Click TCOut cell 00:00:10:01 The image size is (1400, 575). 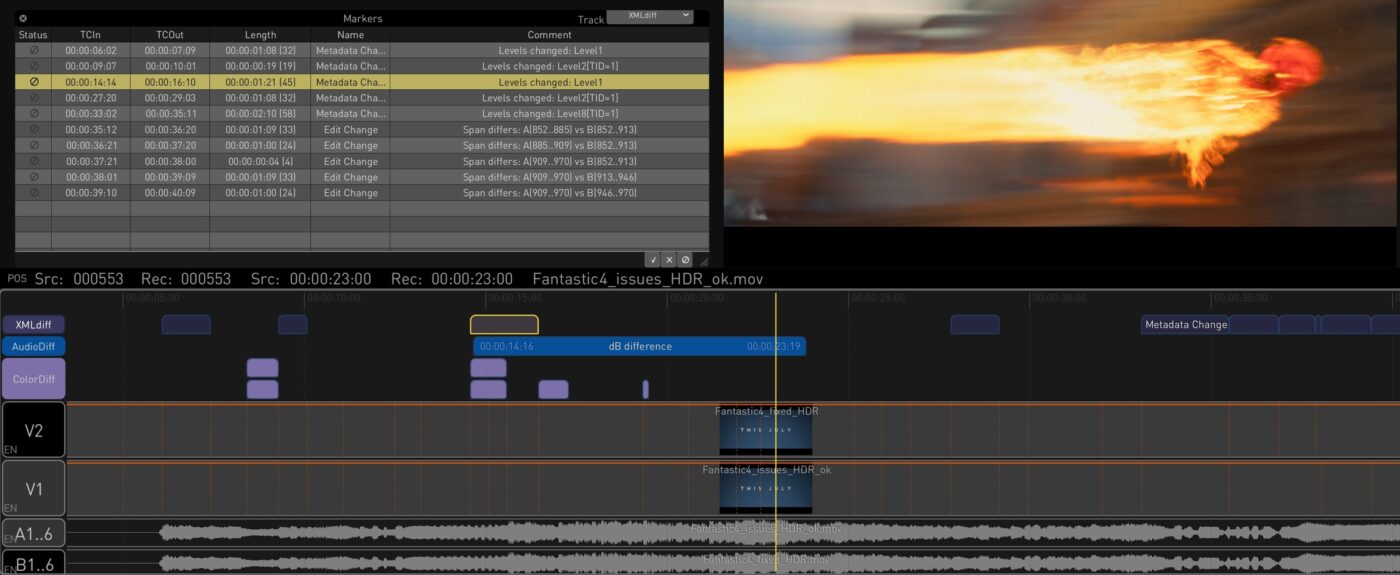[x=170, y=66]
